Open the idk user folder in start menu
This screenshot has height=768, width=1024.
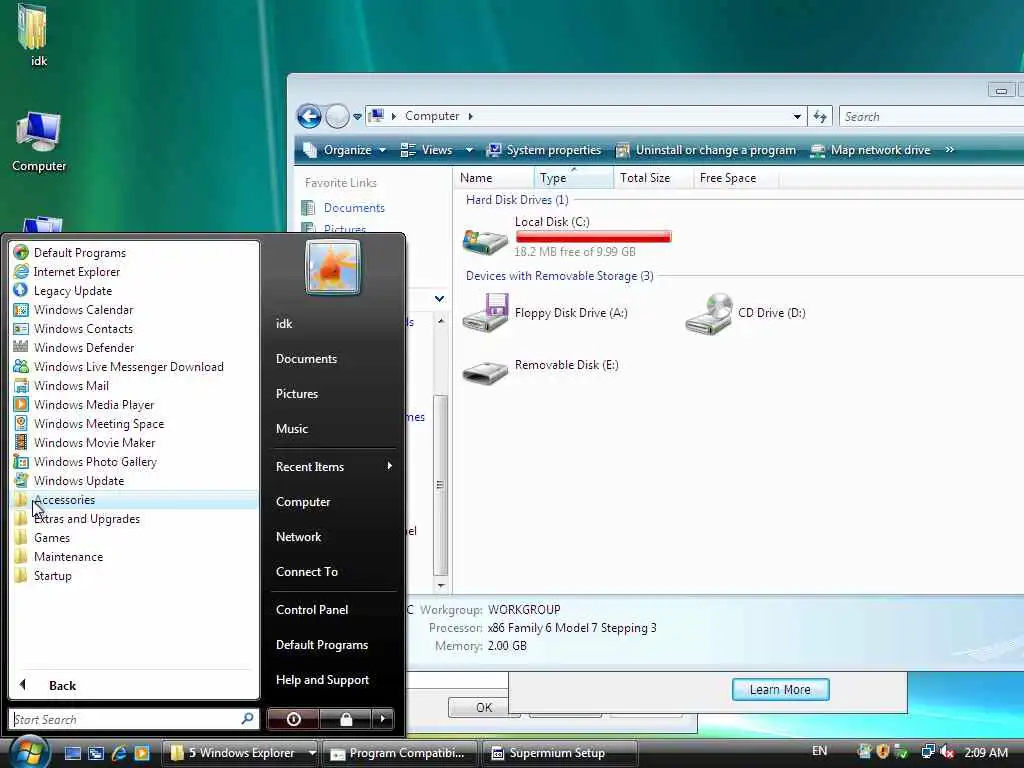[x=284, y=323]
